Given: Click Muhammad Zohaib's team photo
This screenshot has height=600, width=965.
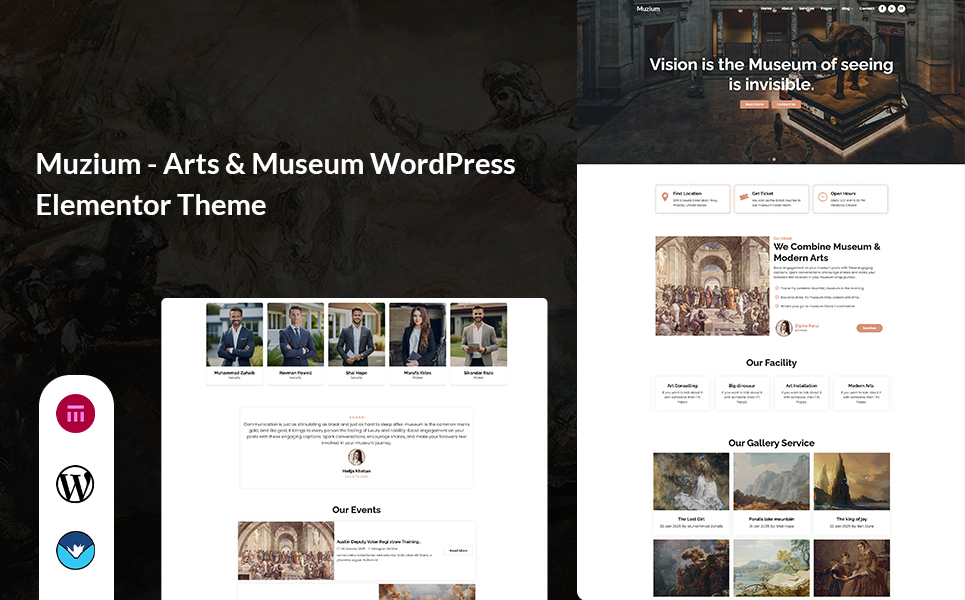Looking at the screenshot, I should coord(234,335).
